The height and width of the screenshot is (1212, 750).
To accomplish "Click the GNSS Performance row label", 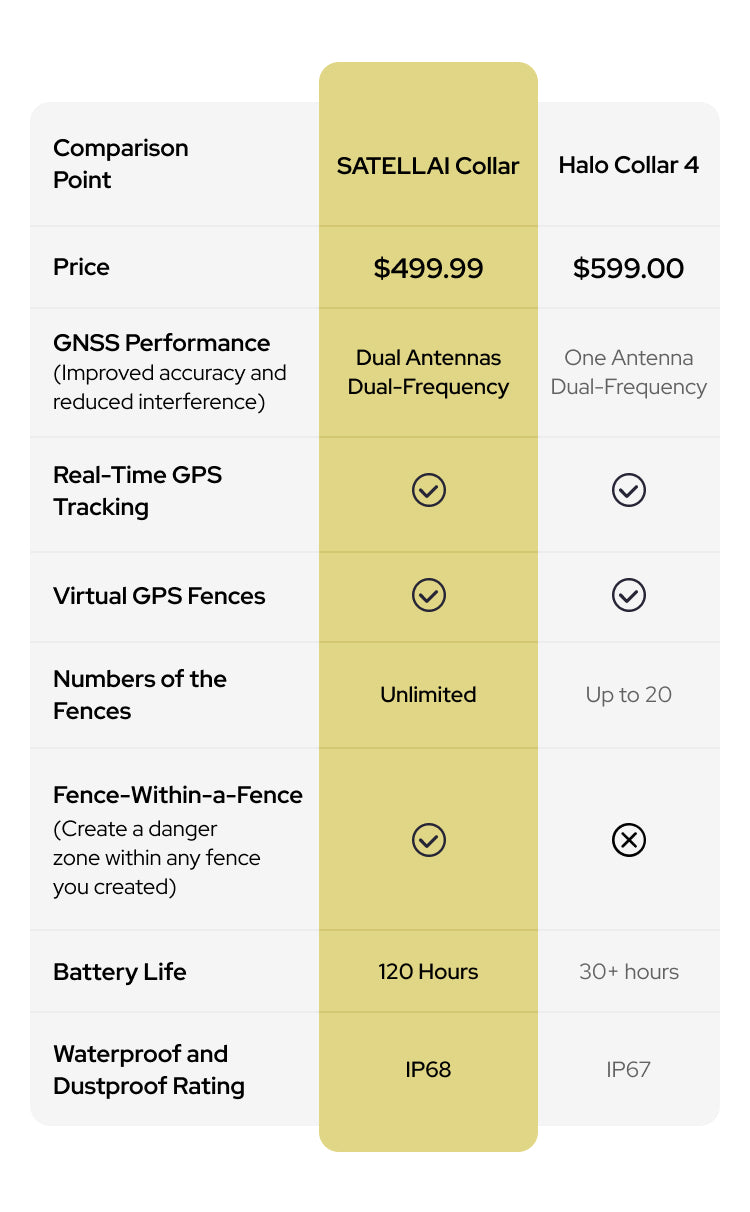I will [x=161, y=343].
